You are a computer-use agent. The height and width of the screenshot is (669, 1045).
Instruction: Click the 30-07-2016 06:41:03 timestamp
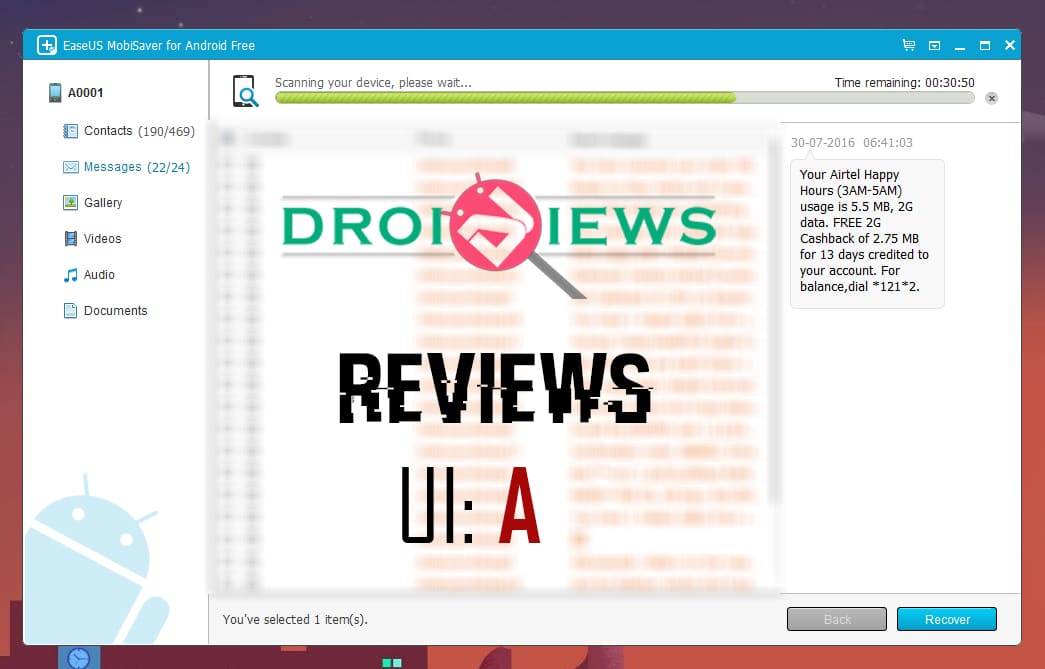click(x=852, y=143)
